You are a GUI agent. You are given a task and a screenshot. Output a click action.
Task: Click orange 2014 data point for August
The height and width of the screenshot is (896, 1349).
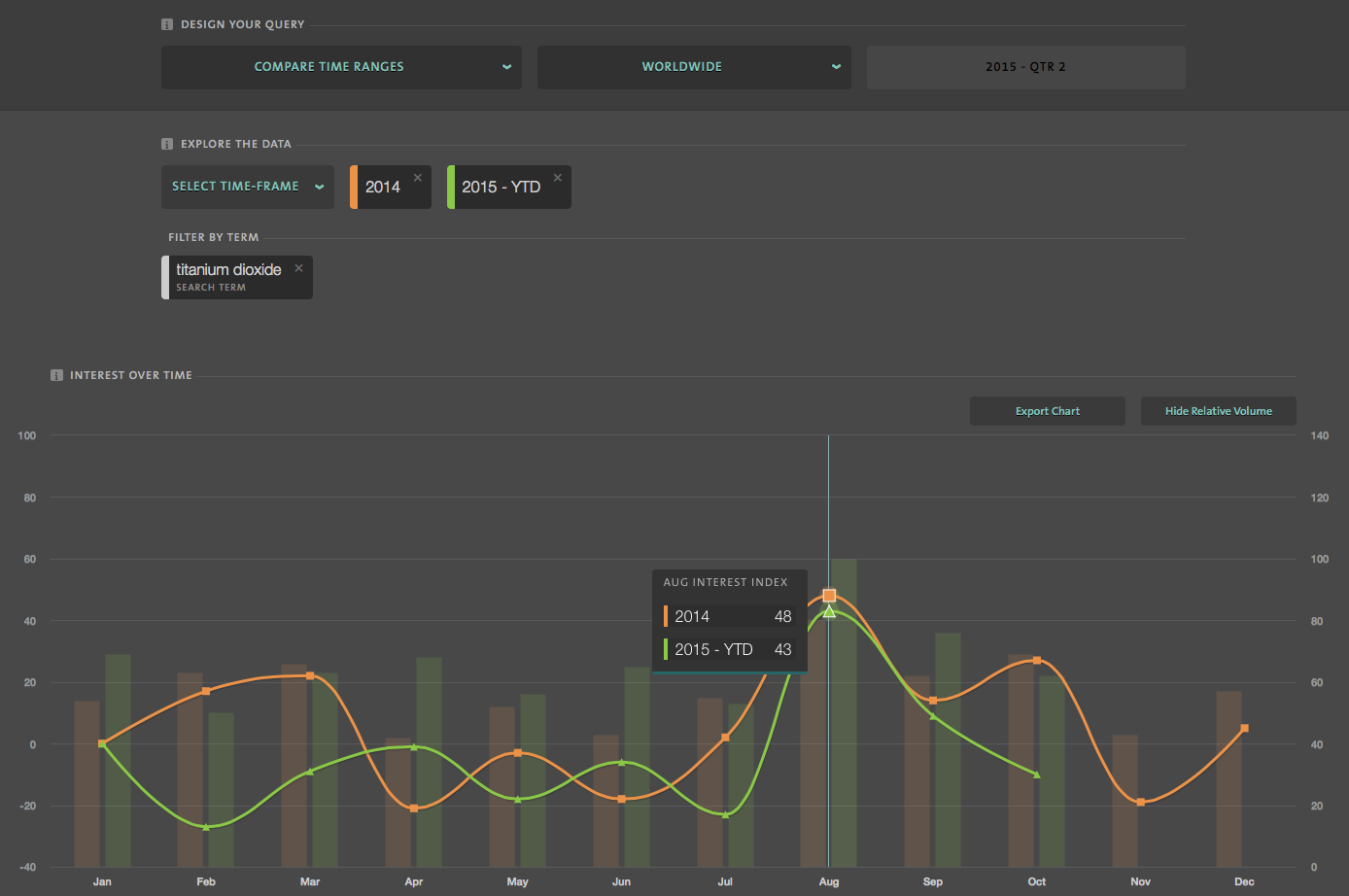coord(829,596)
